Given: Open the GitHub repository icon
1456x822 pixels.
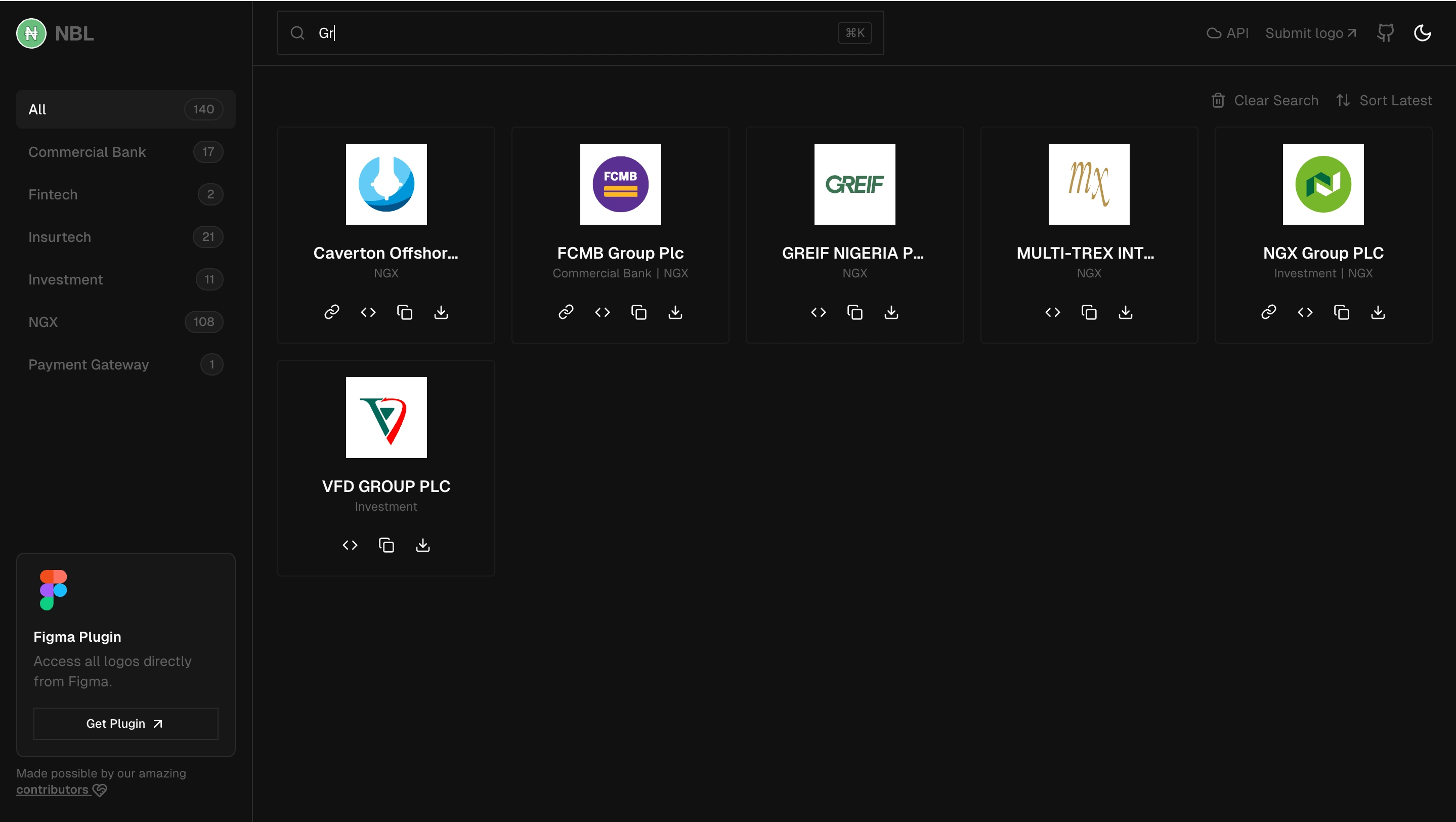Looking at the screenshot, I should (1385, 33).
